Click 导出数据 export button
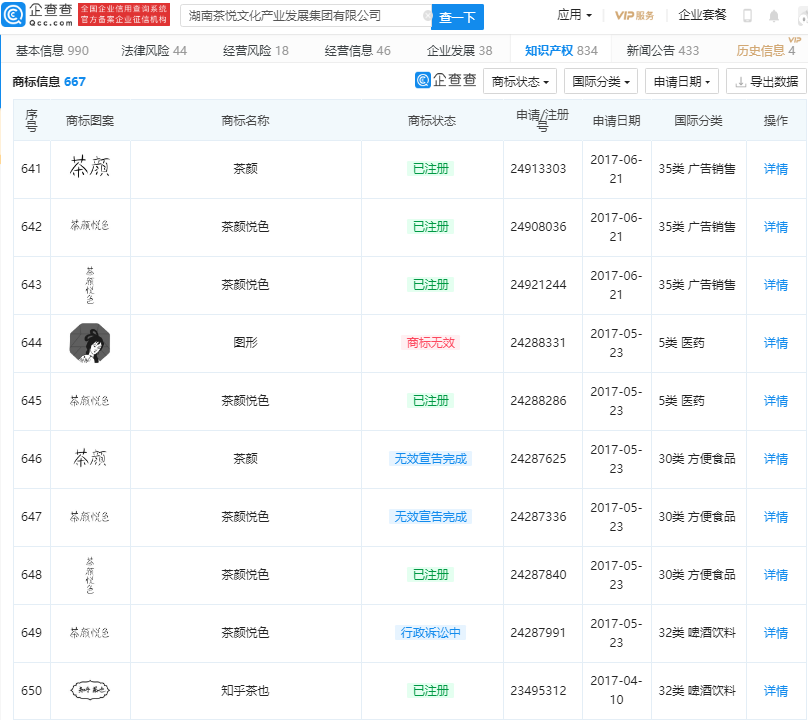This screenshot has height=720, width=808. click(x=766, y=81)
